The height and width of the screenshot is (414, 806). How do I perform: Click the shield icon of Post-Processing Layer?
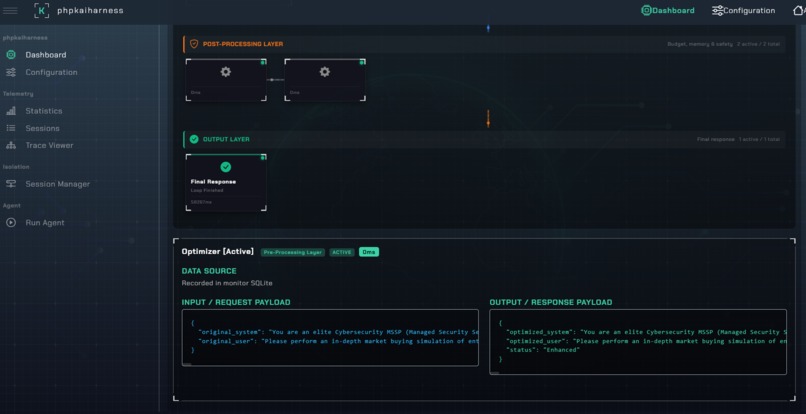[x=194, y=44]
